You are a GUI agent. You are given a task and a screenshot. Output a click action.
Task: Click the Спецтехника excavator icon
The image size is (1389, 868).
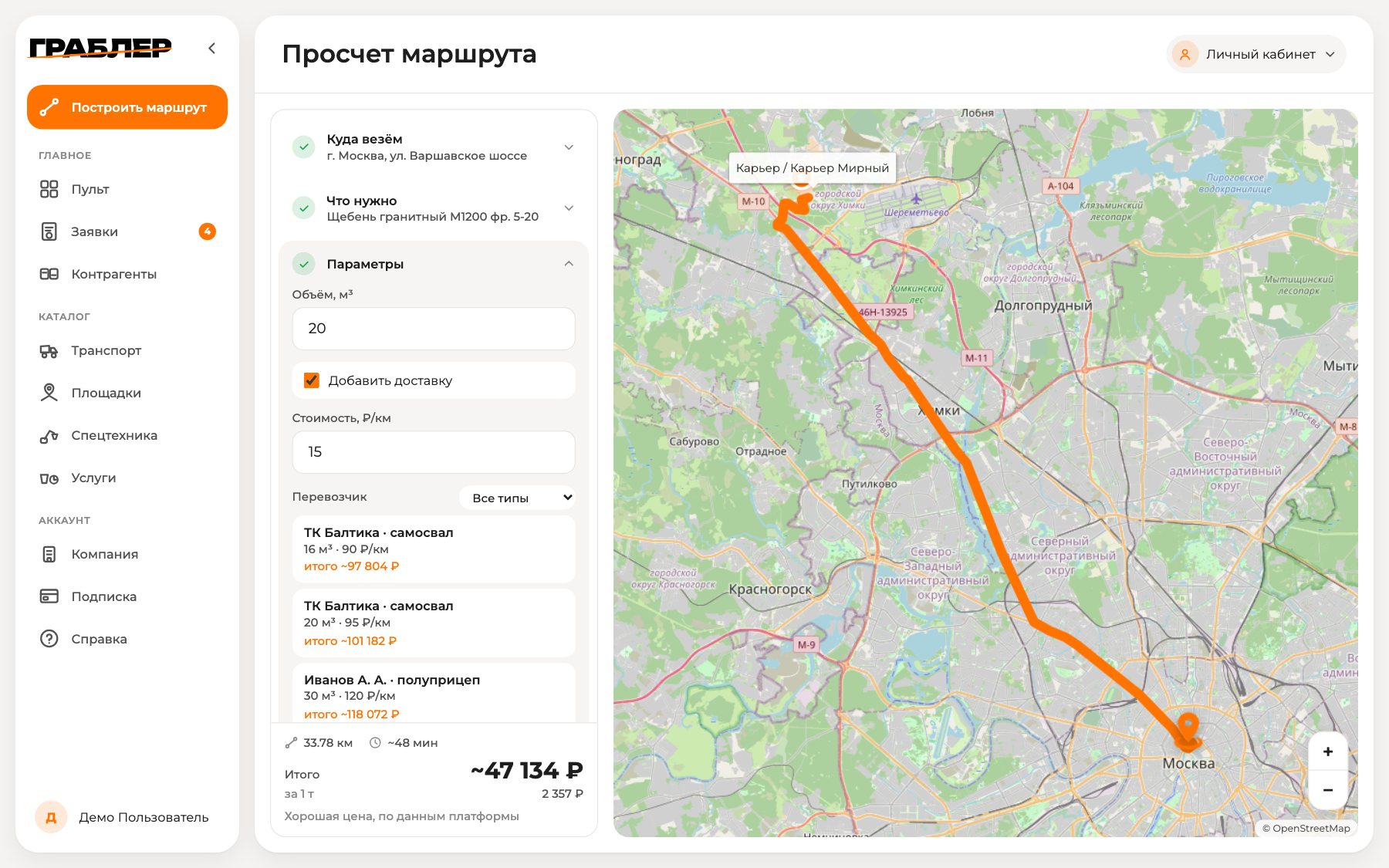pyautogui.click(x=49, y=436)
